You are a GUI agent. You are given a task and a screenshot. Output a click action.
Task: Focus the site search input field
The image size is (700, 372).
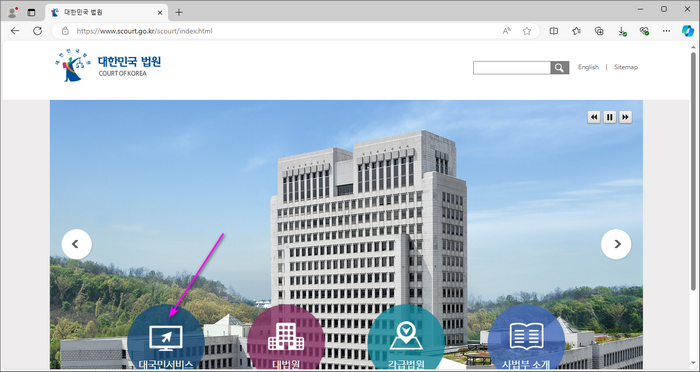pyautogui.click(x=512, y=68)
